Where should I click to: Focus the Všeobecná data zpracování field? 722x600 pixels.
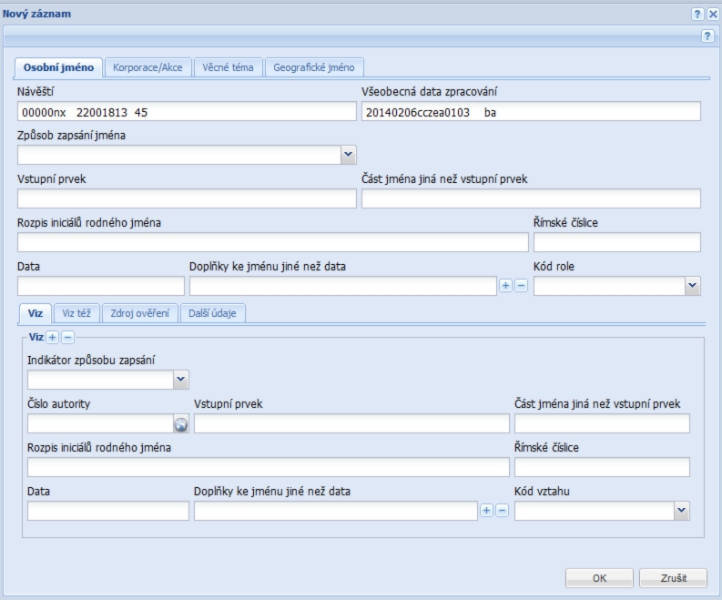(532, 112)
